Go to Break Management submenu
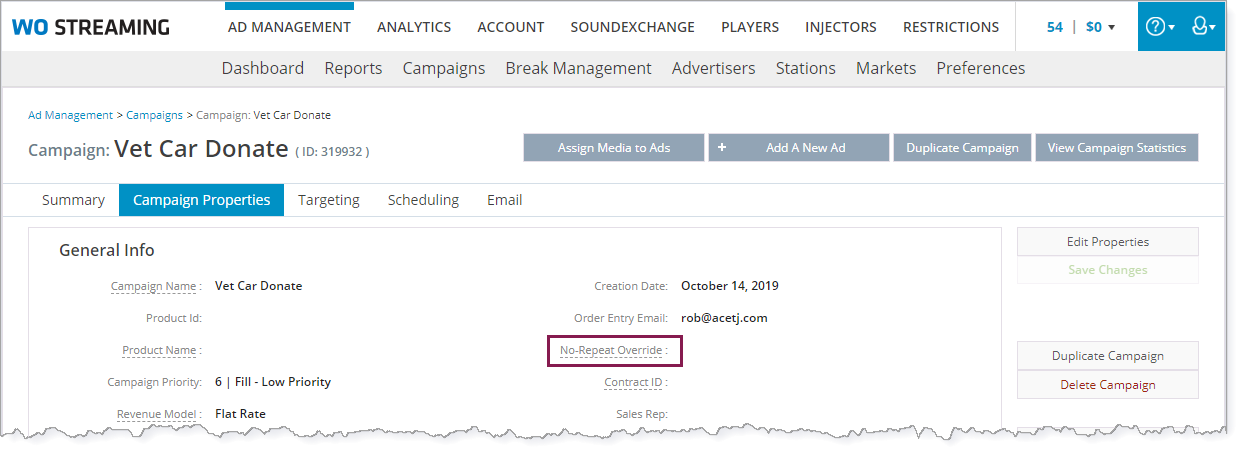Image resolution: width=1244 pixels, height=458 pixels. pos(578,68)
